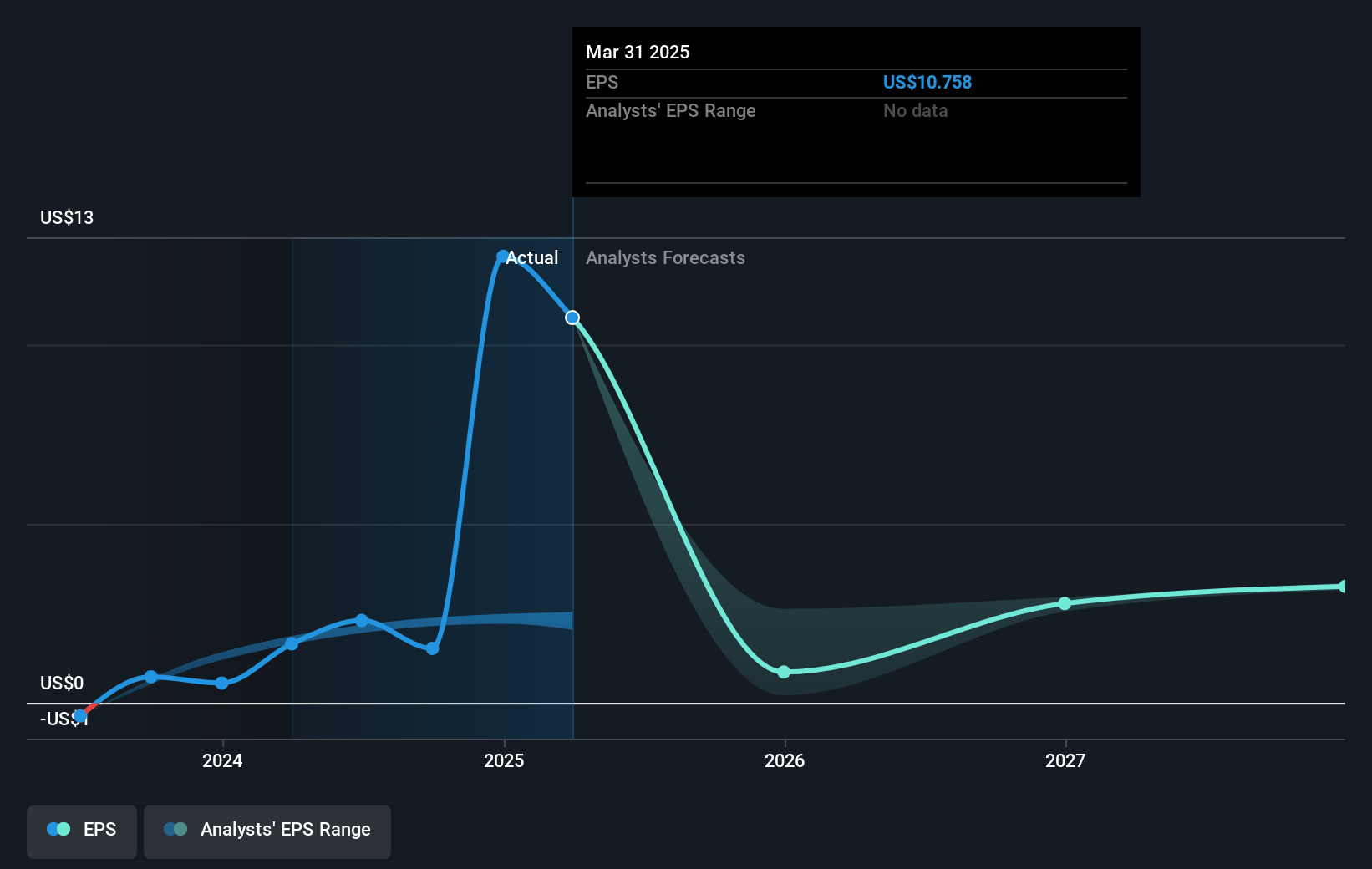The height and width of the screenshot is (869, 1372).
Task: Click the US$13 y-axis label
Action: point(67,217)
